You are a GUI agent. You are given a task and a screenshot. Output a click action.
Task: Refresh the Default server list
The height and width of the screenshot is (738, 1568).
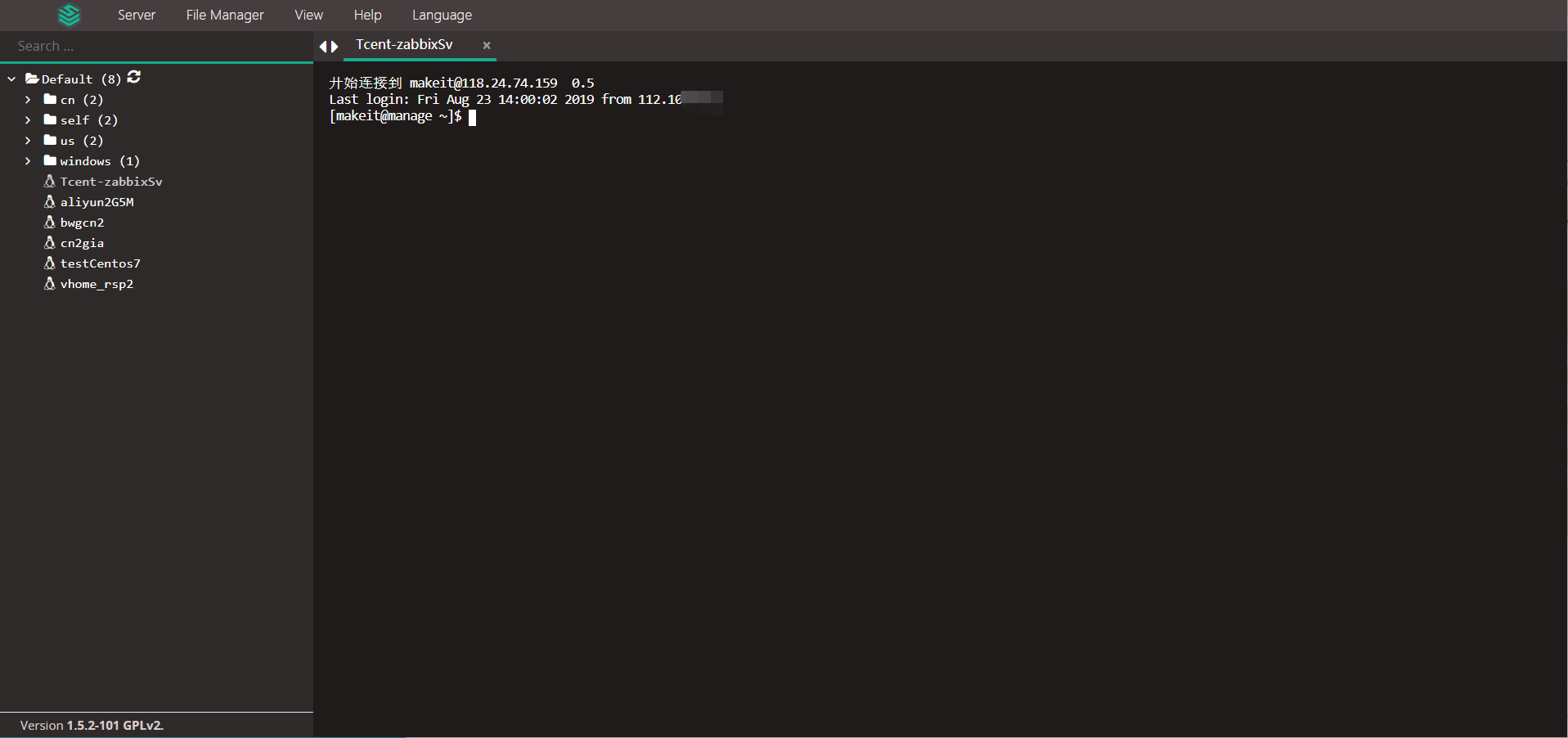click(134, 77)
